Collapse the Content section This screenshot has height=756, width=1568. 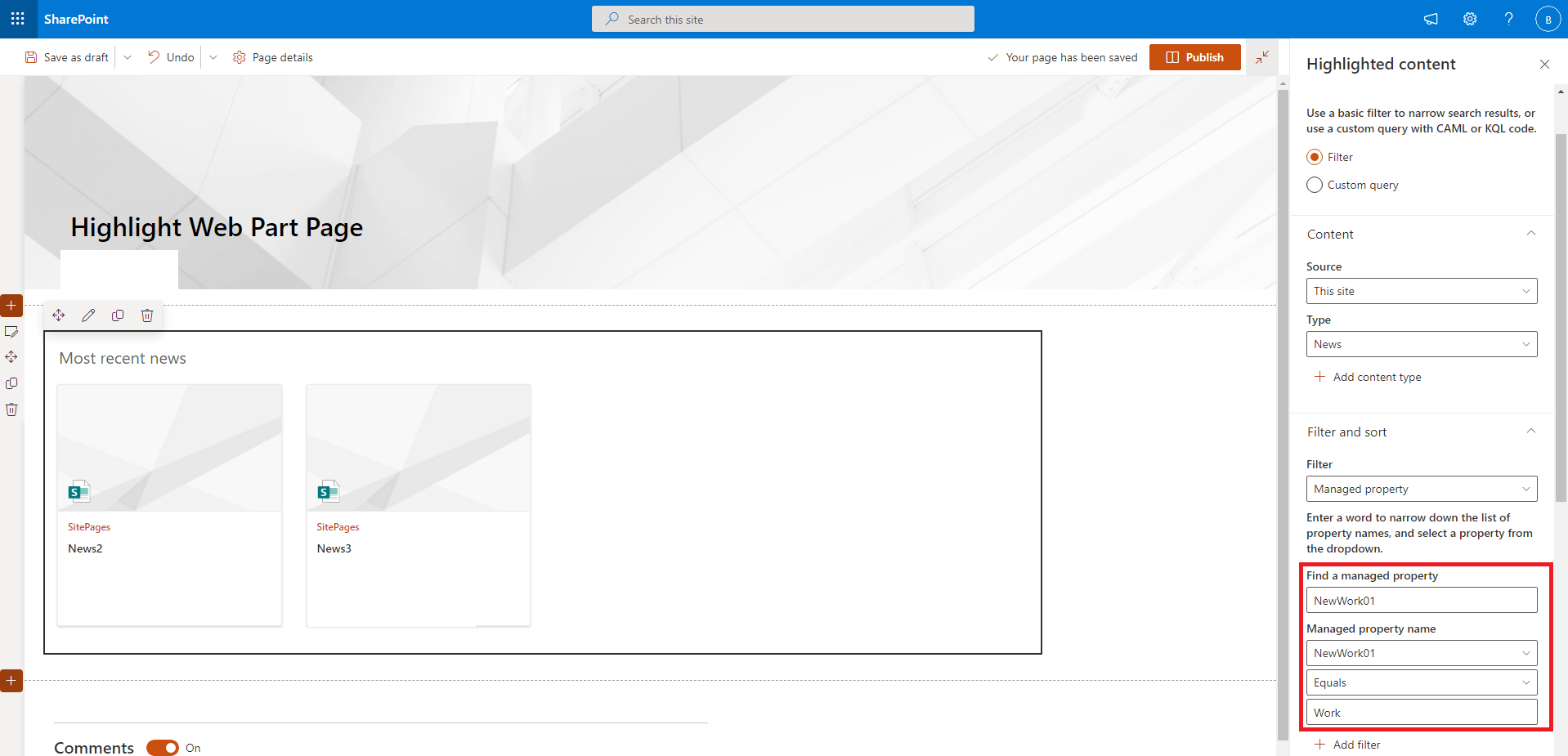pyautogui.click(x=1531, y=234)
